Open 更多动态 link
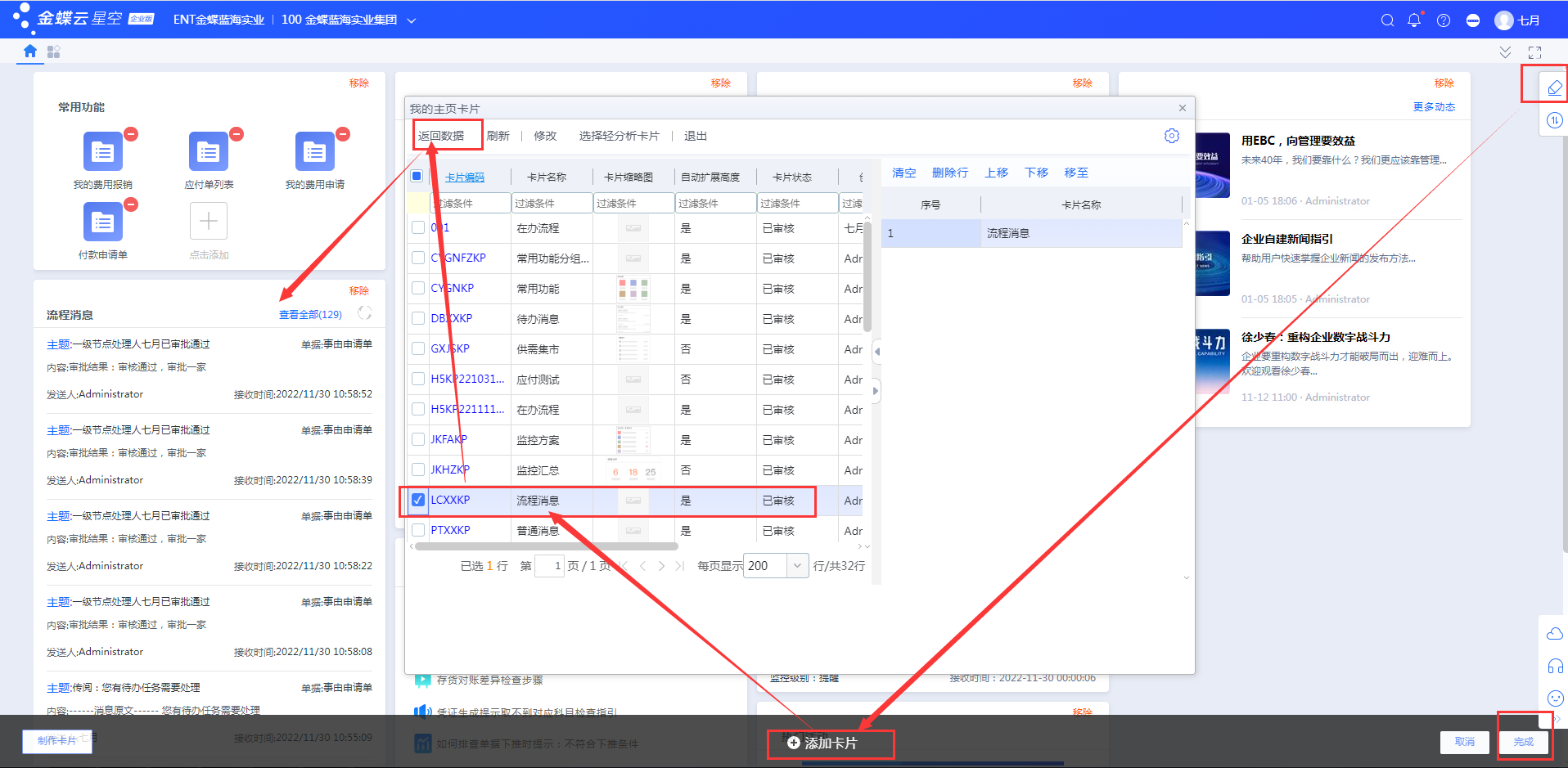The width and height of the screenshot is (1568, 768). [x=1435, y=107]
